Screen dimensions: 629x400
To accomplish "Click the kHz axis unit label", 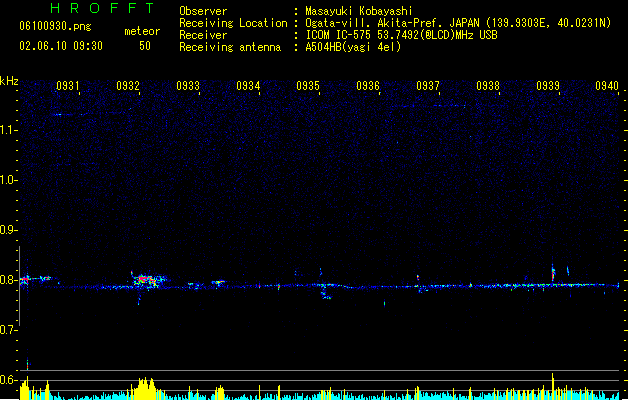I will coord(9,81).
